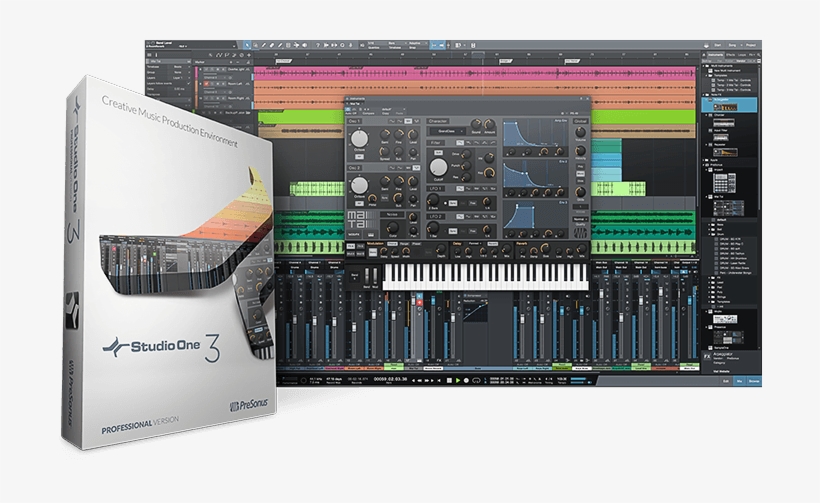The image size is (820, 503).
Task: Click the Mai Tai virtual keyboard
Action: click(x=485, y=277)
